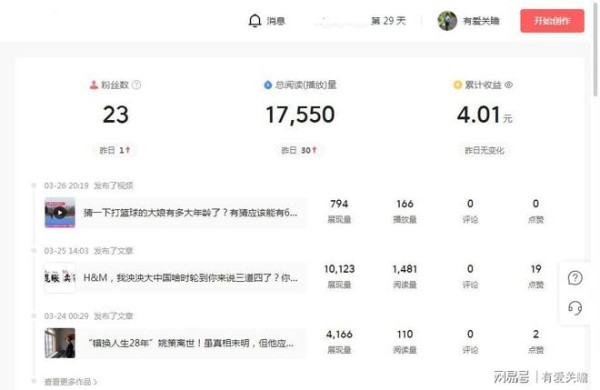The width and height of the screenshot is (600, 390).
Task: Open the notification bell icon
Action: [x=255, y=21]
